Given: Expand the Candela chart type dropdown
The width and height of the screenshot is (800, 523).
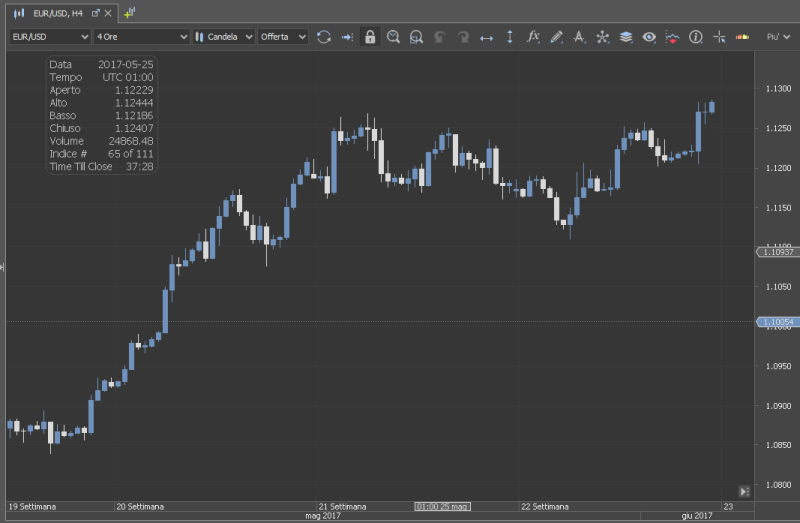Looking at the screenshot, I should point(223,37).
